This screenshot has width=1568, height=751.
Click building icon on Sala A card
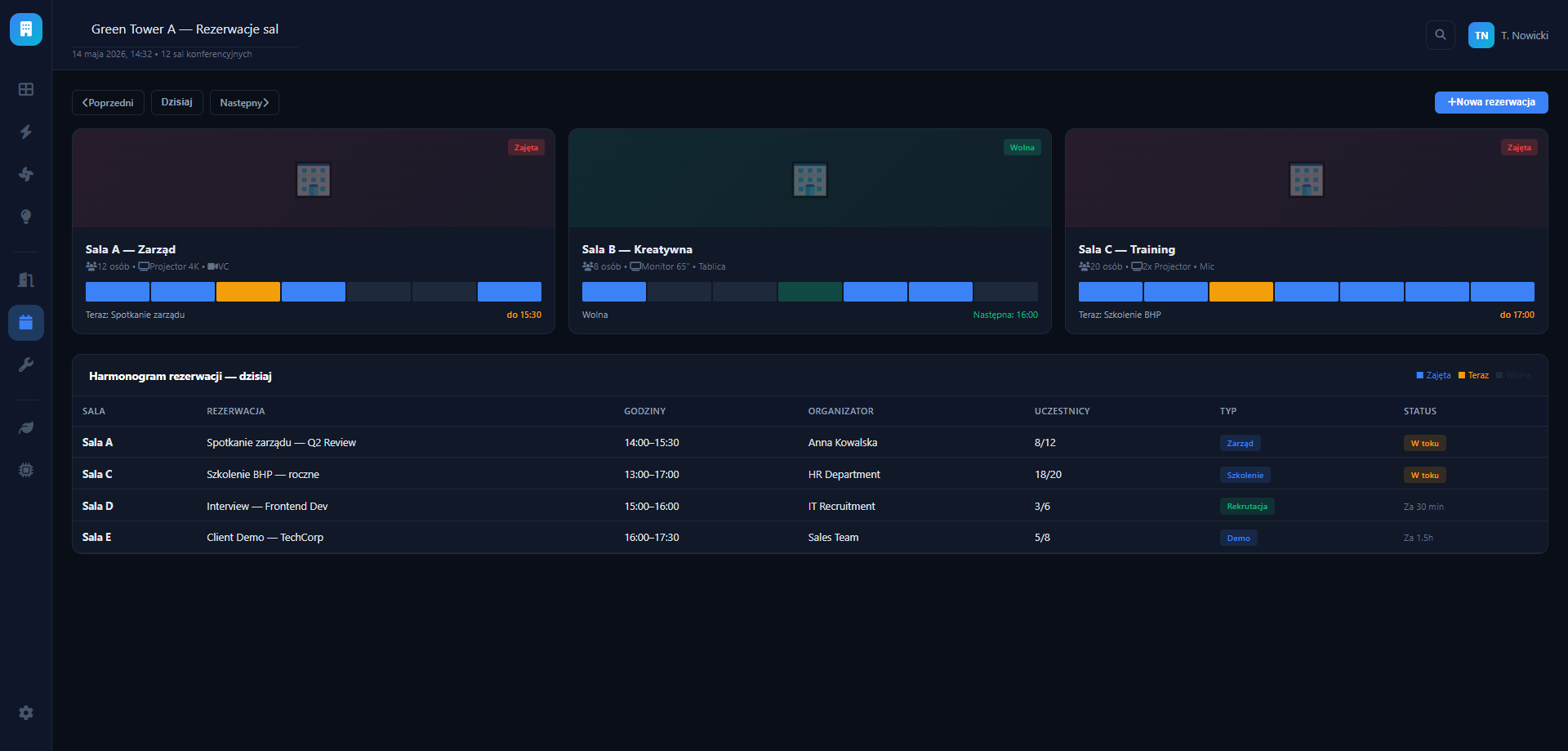pos(314,180)
